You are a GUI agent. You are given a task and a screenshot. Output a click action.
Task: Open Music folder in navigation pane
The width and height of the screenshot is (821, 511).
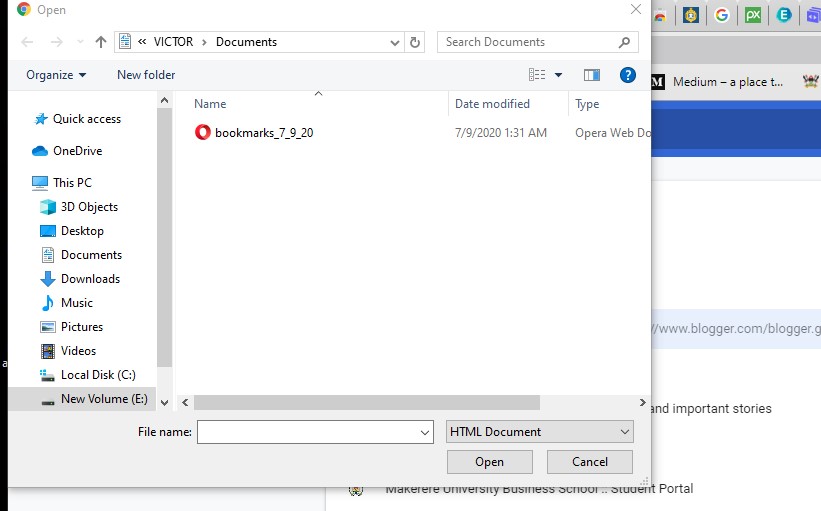click(x=76, y=303)
